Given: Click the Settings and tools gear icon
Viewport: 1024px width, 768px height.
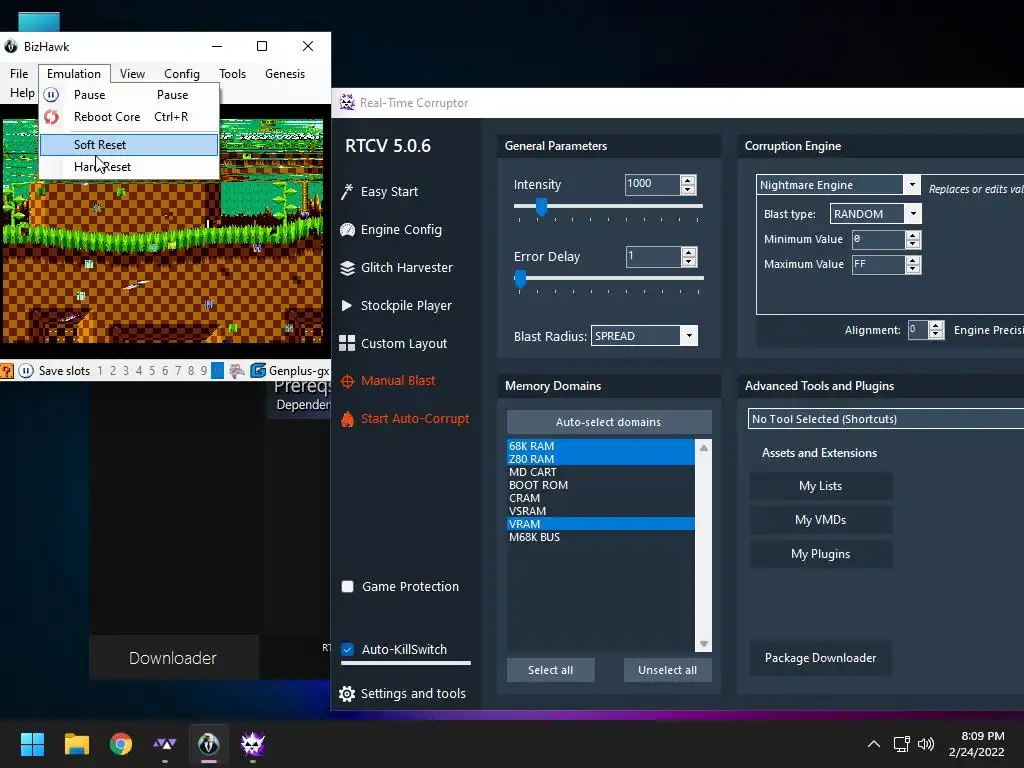Looking at the screenshot, I should click(347, 694).
